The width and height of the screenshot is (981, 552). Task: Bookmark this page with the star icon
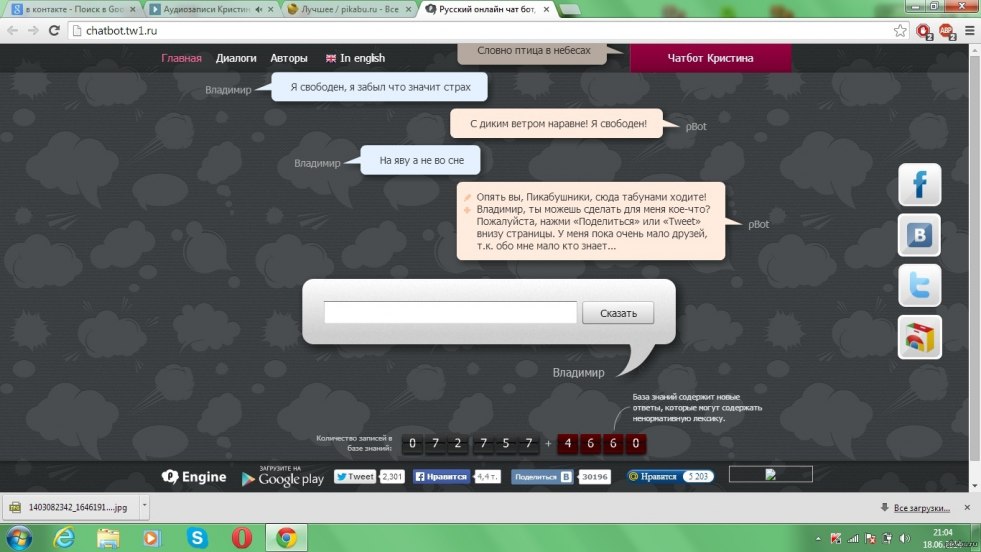tap(900, 30)
